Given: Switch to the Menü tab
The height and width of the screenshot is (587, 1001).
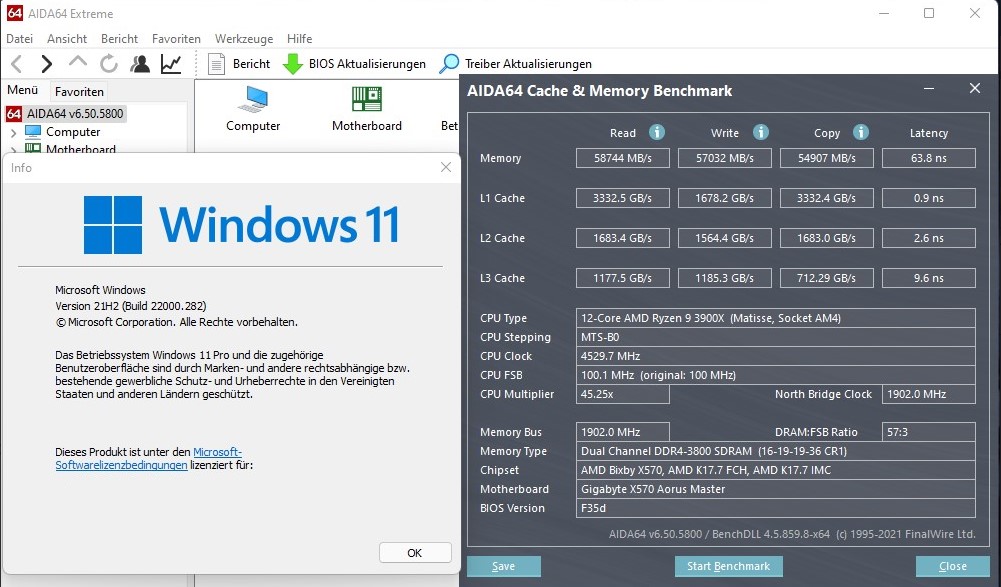Looking at the screenshot, I should (23, 90).
